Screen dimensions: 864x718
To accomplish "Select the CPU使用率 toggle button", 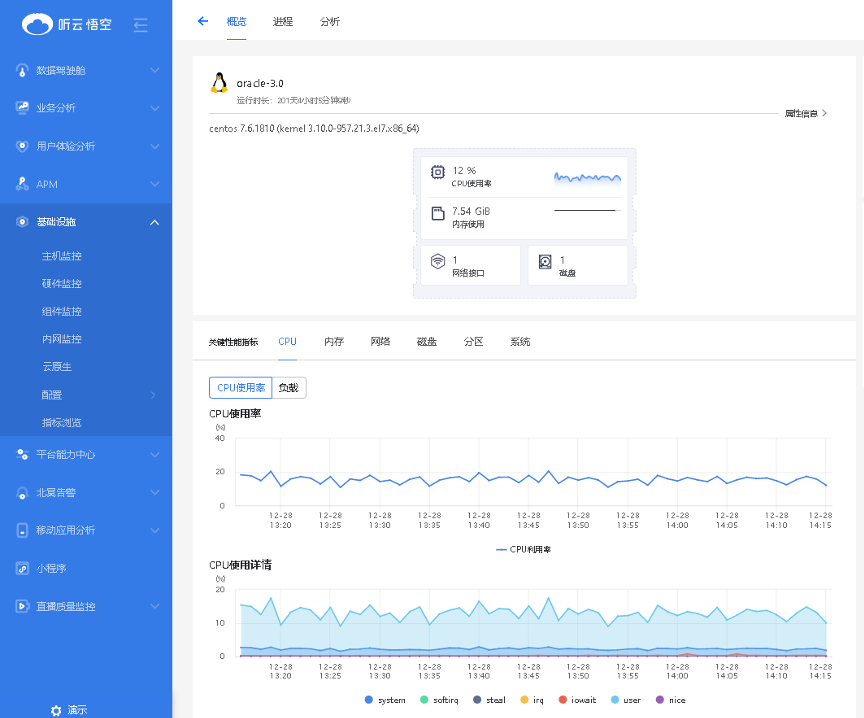I will (240, 388).
